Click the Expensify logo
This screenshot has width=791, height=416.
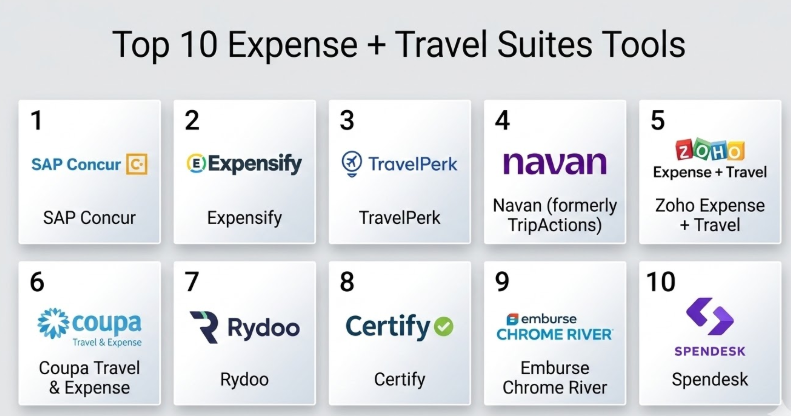244,164
